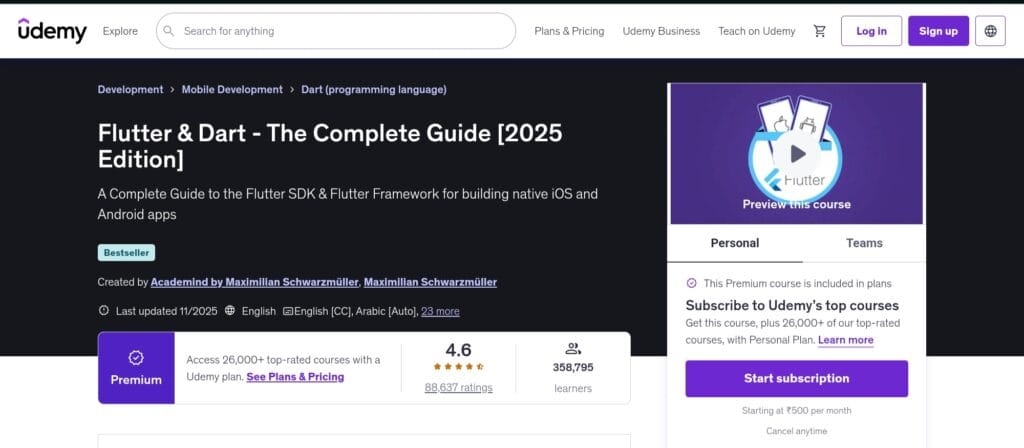This screenshot has width=1024, height=448.
Task: Open the language selector globe
Action: [990, 31]
